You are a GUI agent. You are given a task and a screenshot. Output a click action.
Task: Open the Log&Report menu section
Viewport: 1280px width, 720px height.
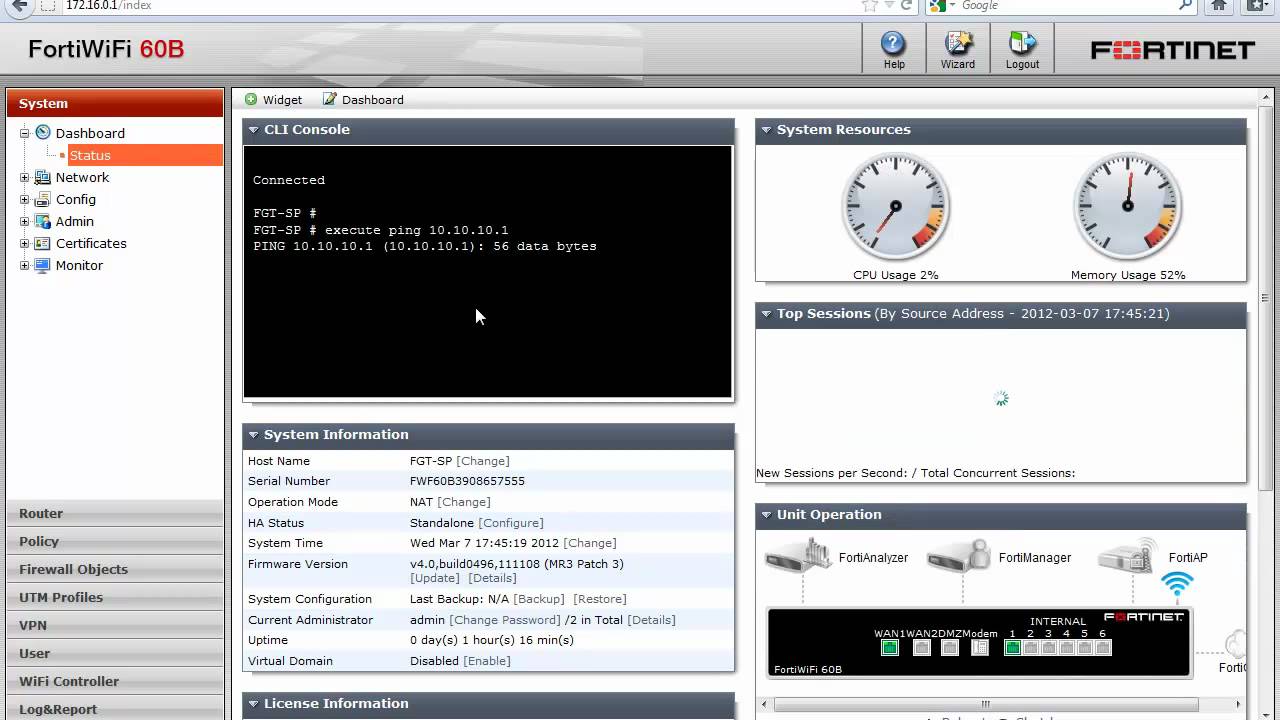115,709
